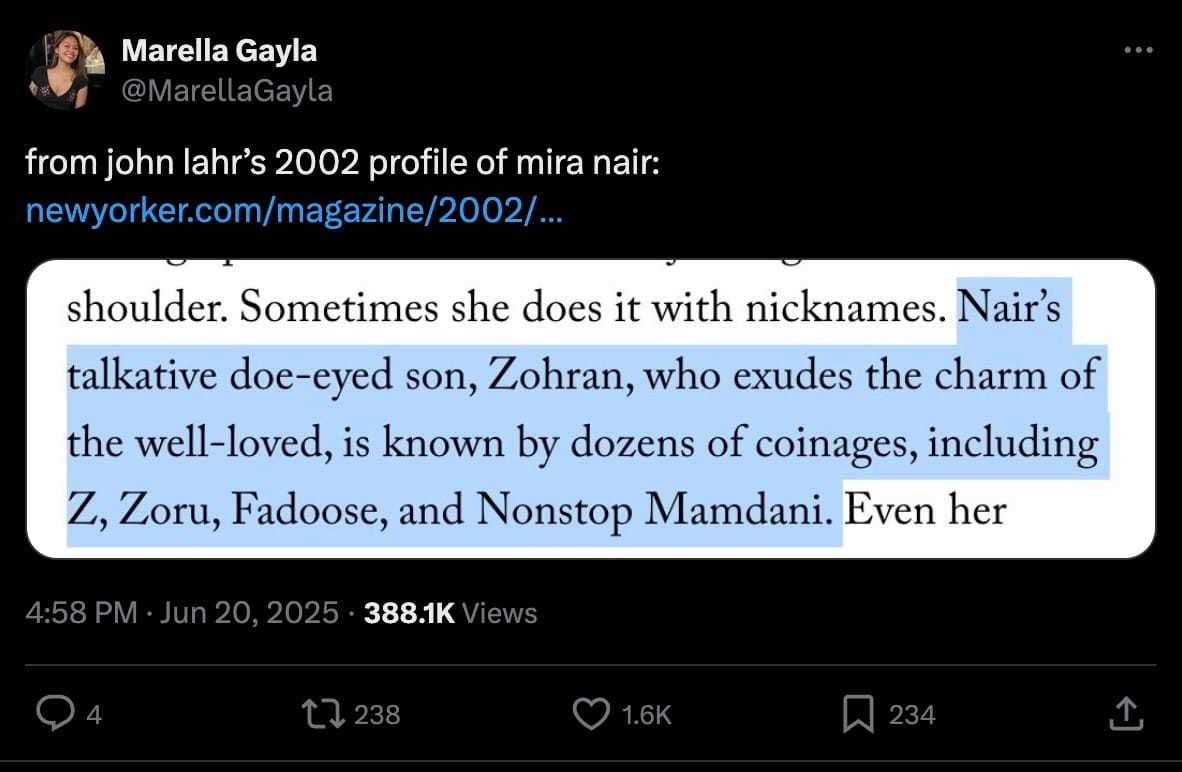Screen dimensions: 1182x772
Task: Open Marella Gayla's profile avatar photo
Action: (x=66, y=70)
